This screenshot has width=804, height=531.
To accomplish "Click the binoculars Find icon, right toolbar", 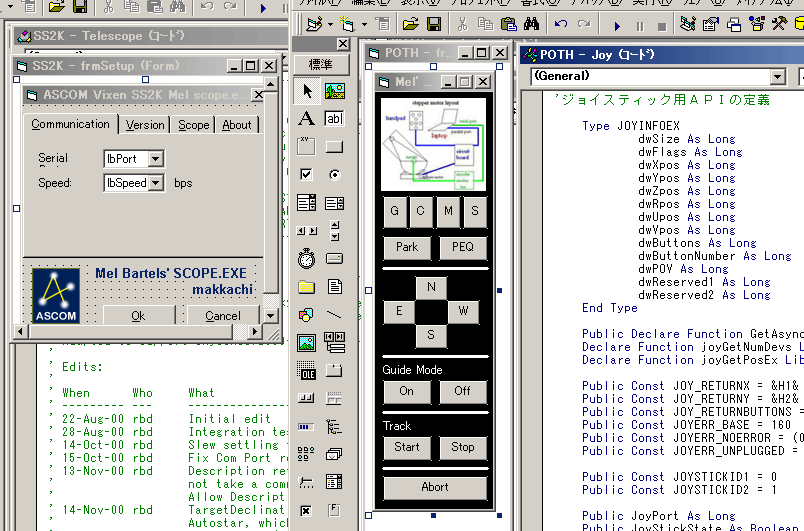I will (x=531, y=24).
